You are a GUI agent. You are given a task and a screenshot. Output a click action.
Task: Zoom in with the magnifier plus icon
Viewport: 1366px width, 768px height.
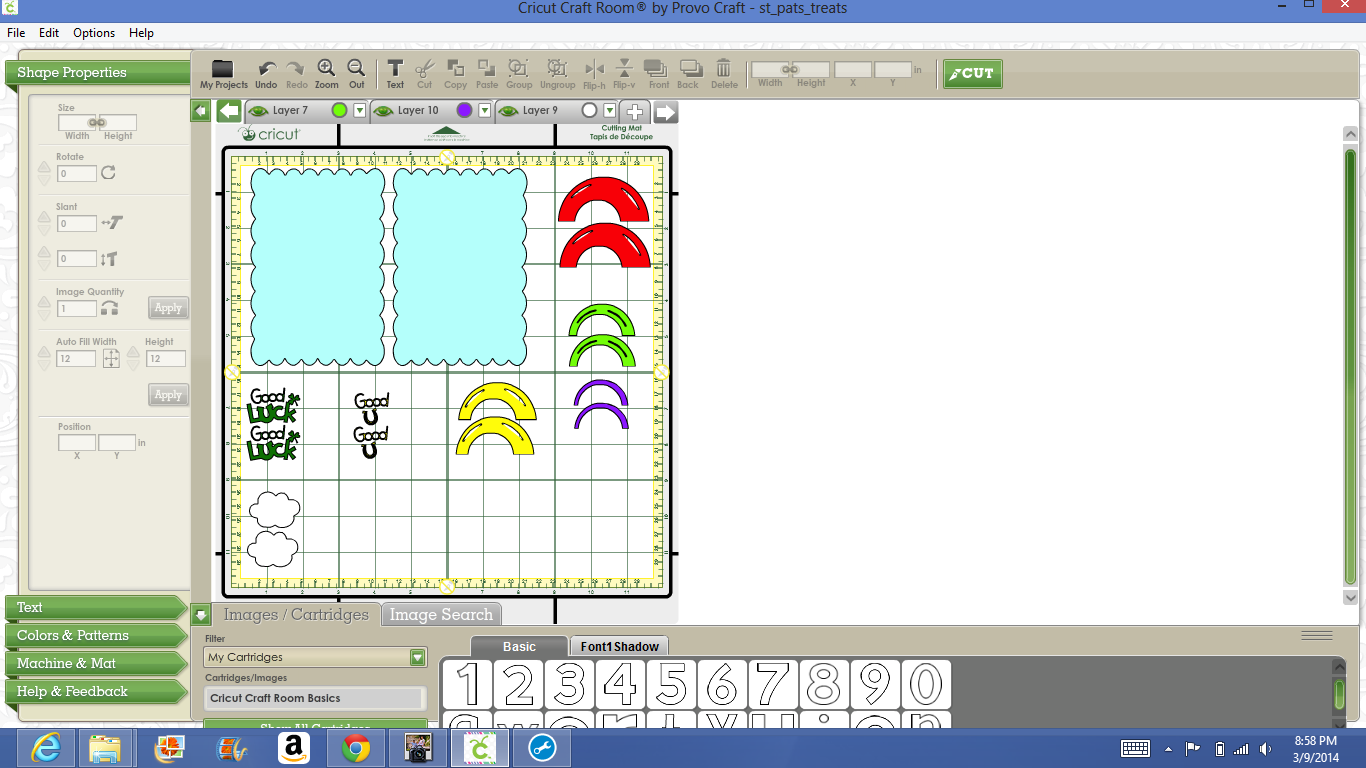coord(326,68)
